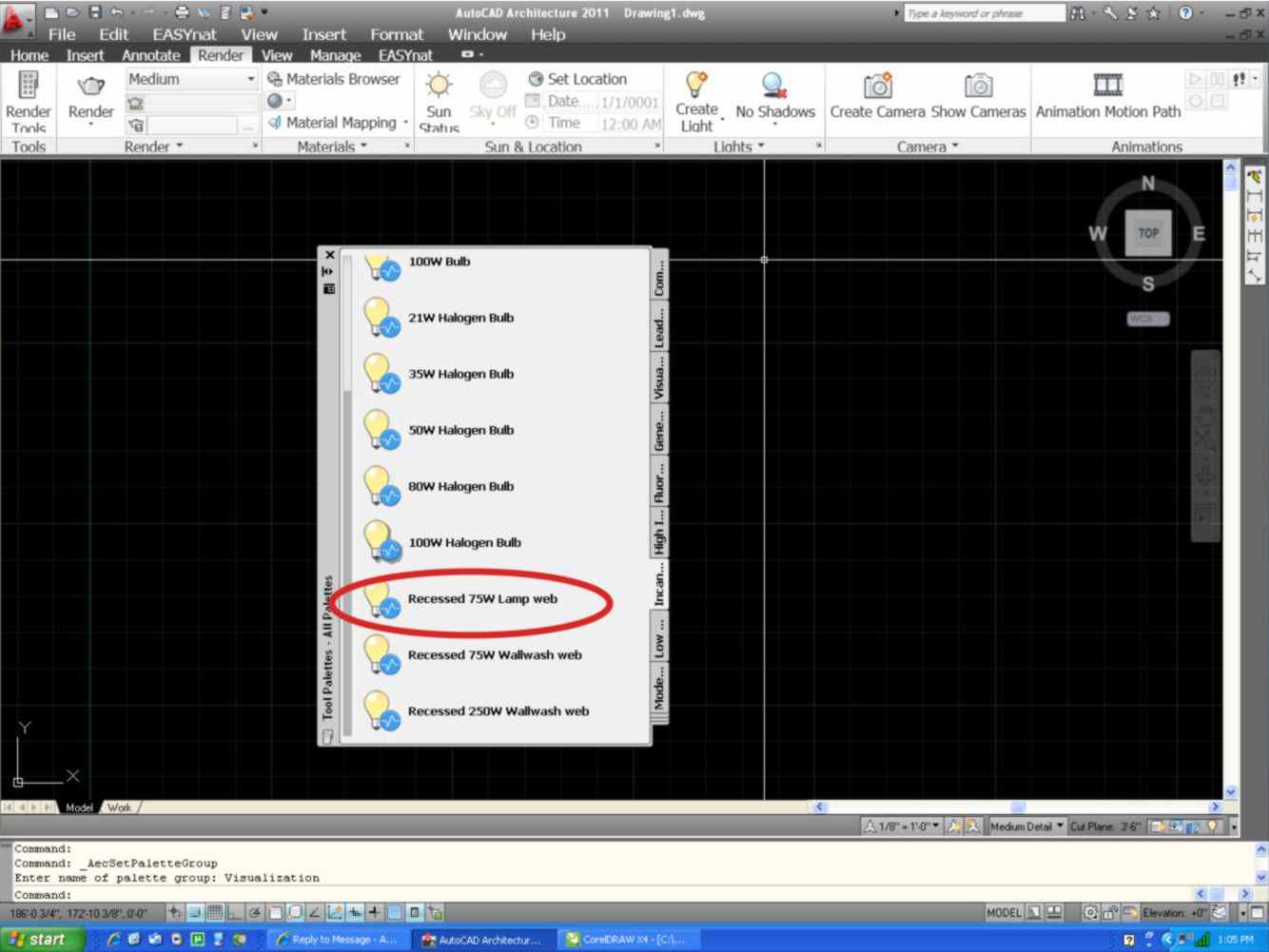Open the File menu

coord(62,34)
